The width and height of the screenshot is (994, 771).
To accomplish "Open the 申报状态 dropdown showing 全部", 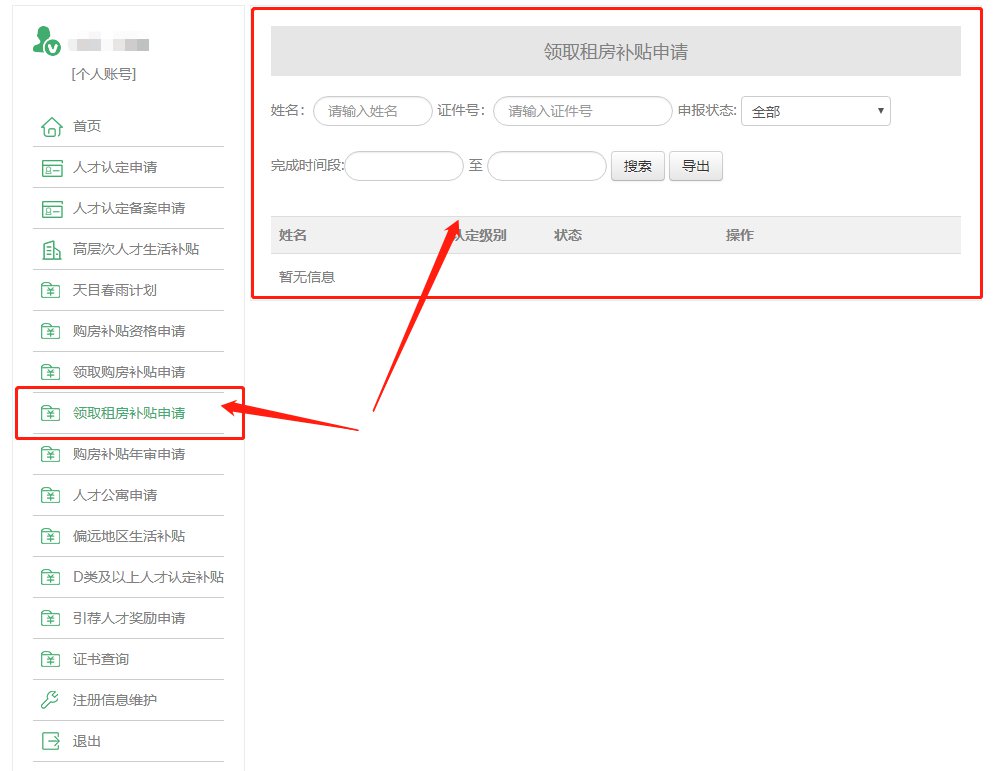I will [815, 111].
